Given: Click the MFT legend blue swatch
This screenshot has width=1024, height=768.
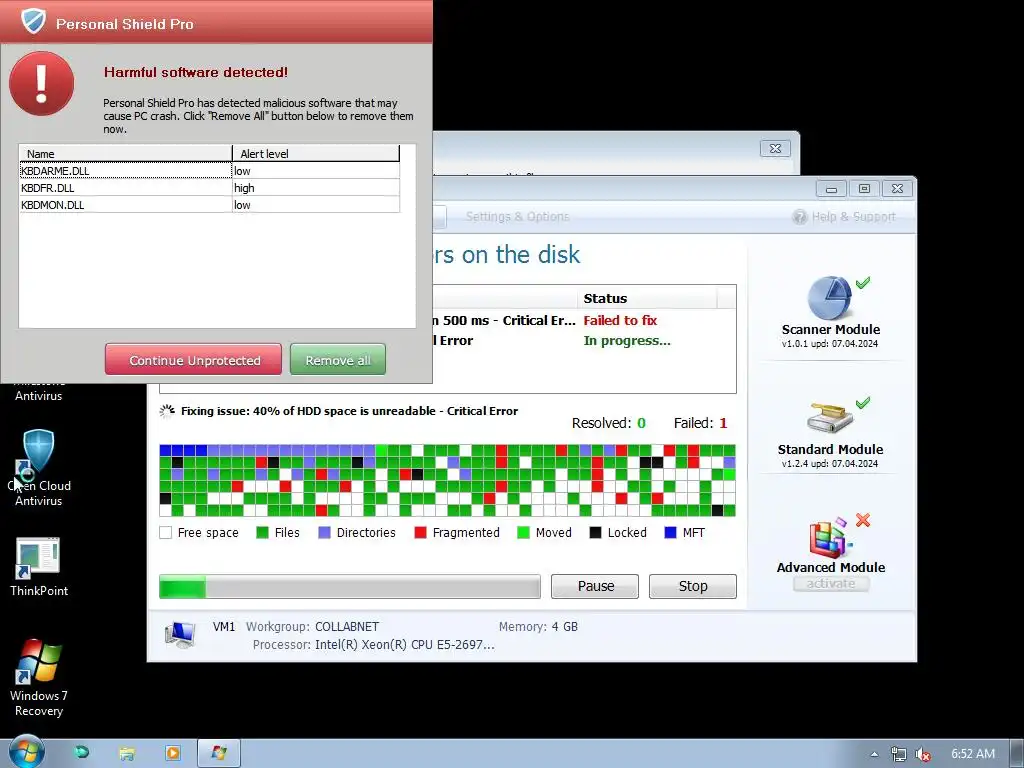Looking at the screenshot, I should click(670, 532).
